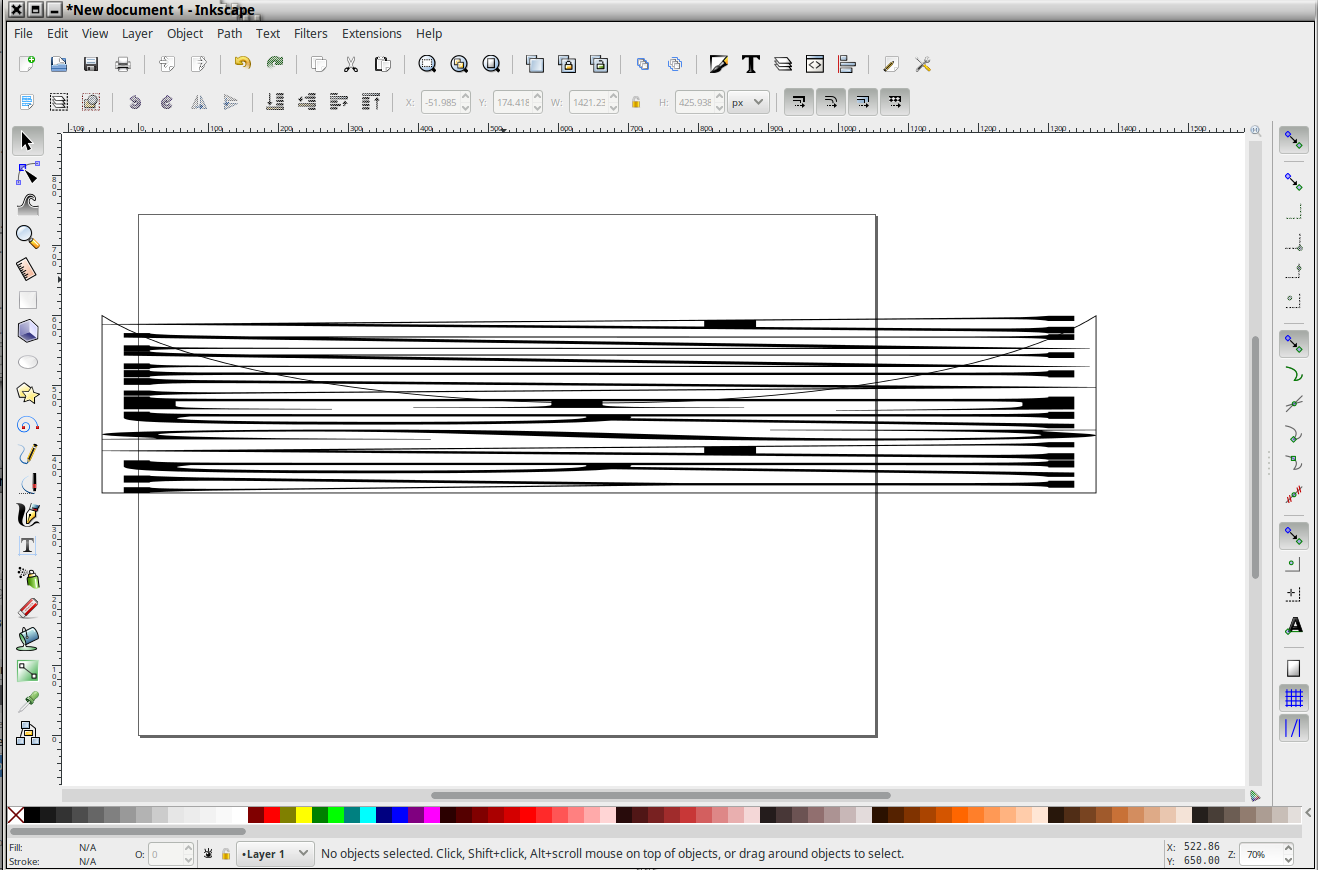This screenshot has height=870, width=1318.
Task: Open the units dropdown showing px
Action: 747,101
